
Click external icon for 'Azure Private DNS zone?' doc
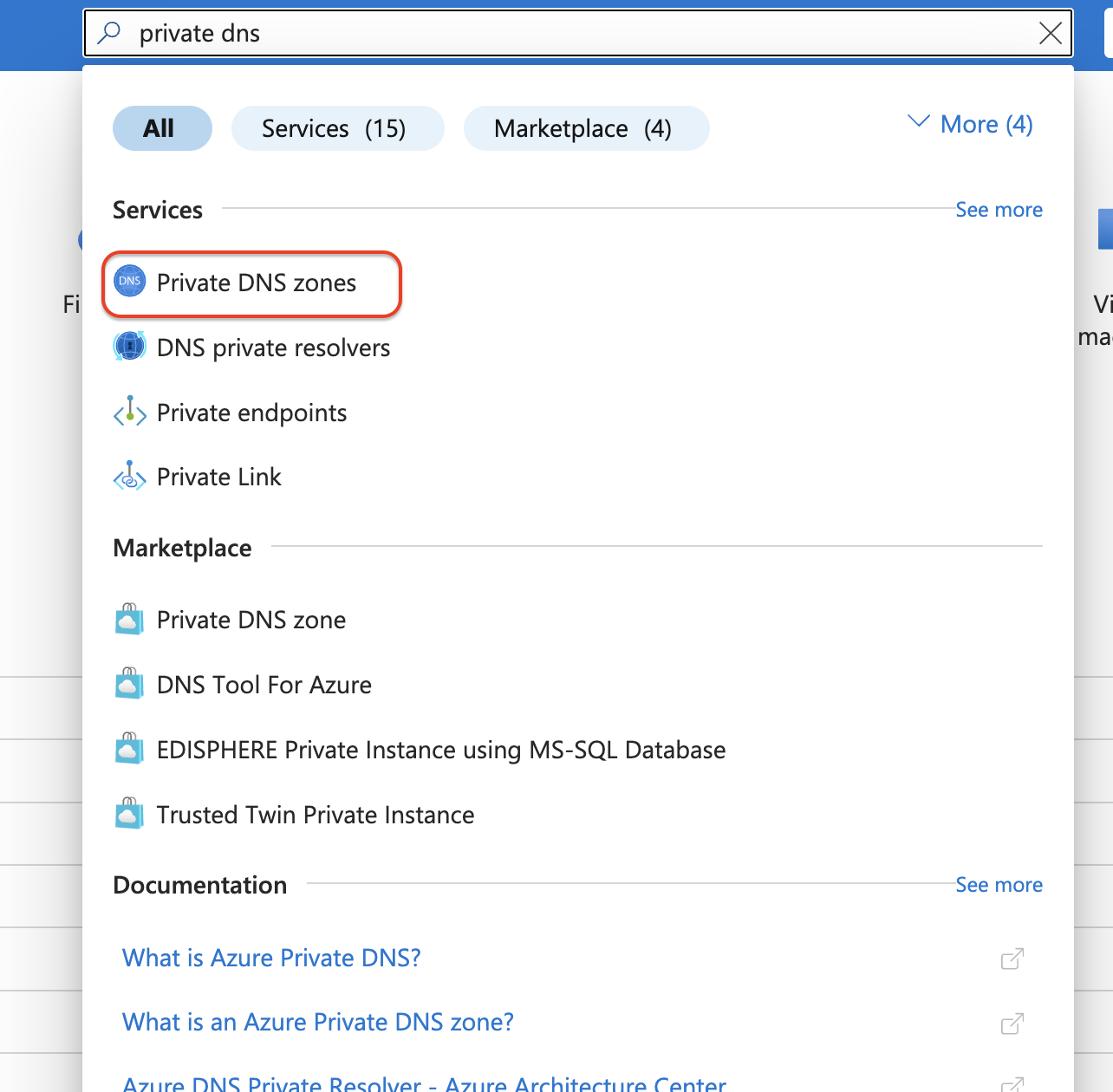click(1012, 1024)
